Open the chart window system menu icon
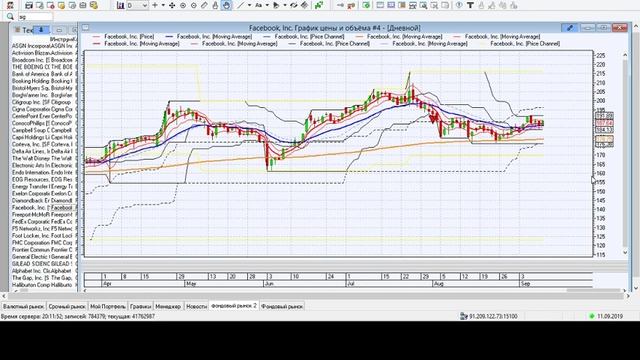Viewport: 640px width, 360px height. (x=85, y=28)
